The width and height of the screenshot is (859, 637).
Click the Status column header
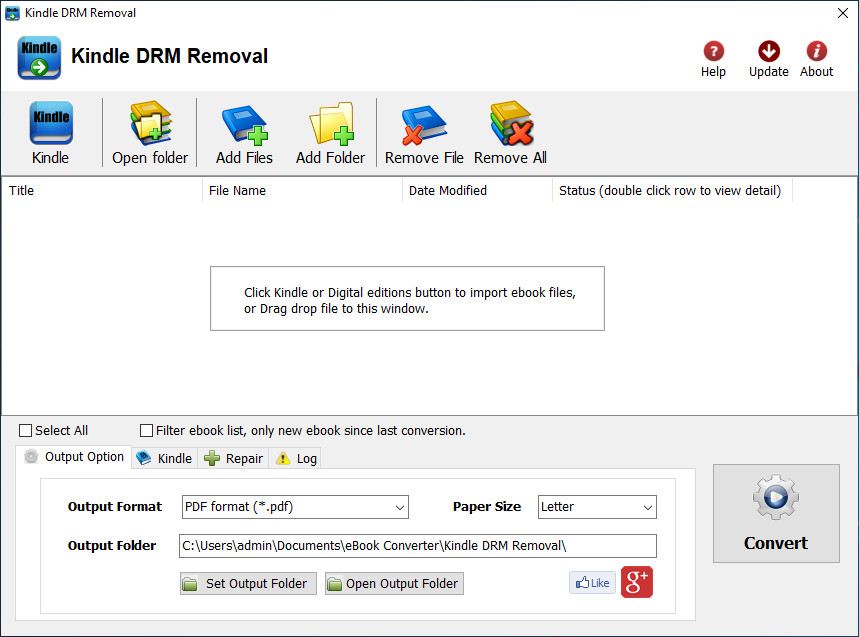coord(672,190)
